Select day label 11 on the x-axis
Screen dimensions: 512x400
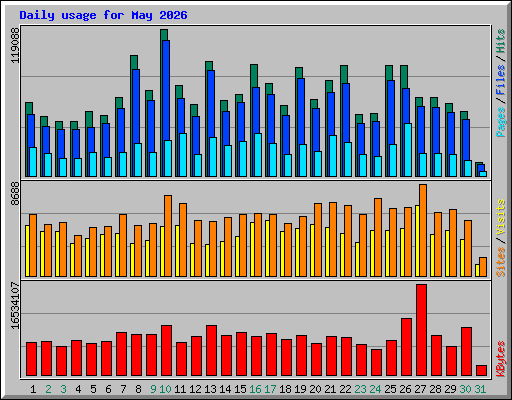click(x=180, y=389)
